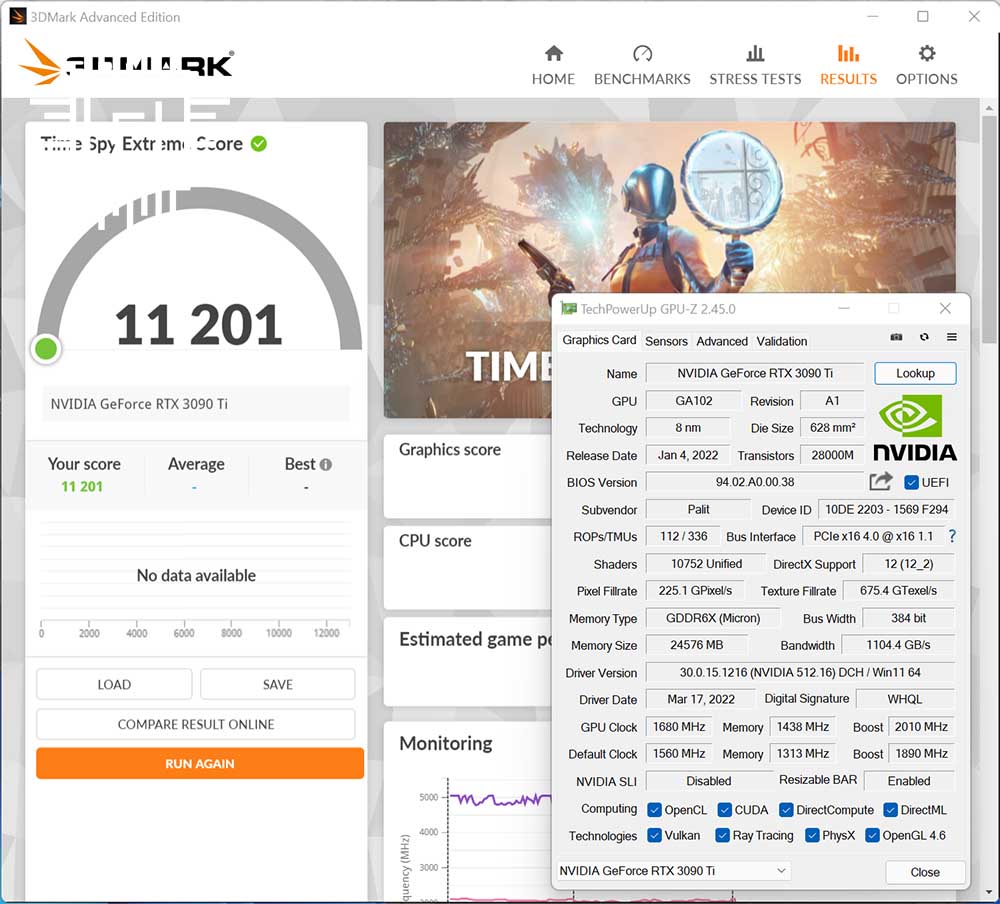Switch to the Graphics Card tab

(599, 340)
